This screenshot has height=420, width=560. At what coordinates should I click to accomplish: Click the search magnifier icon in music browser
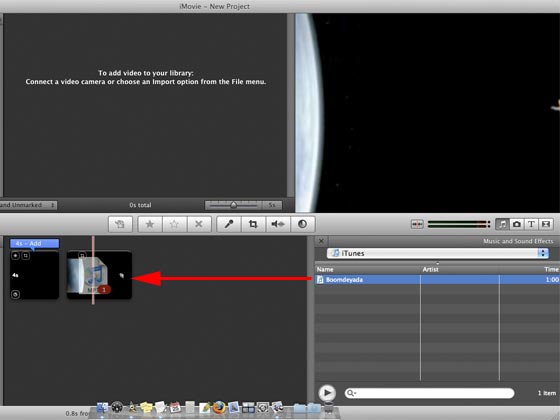[351, 393]
